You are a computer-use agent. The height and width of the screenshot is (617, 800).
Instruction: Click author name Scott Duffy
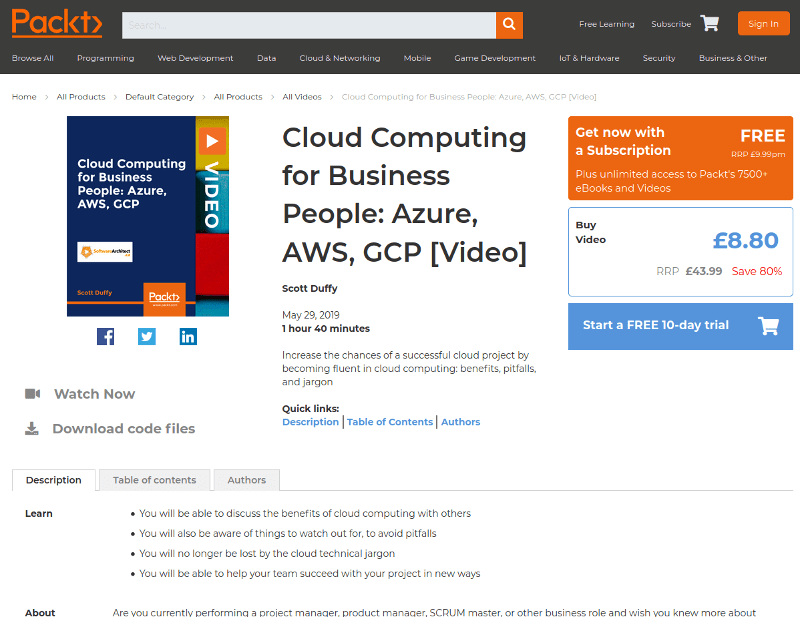point(310,288)
